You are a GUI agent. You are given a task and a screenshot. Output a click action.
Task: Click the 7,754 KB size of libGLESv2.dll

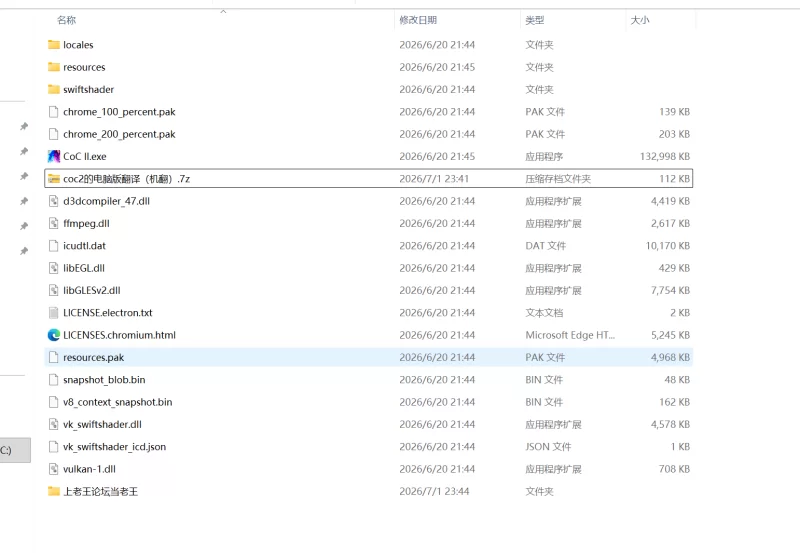(670, 291)
